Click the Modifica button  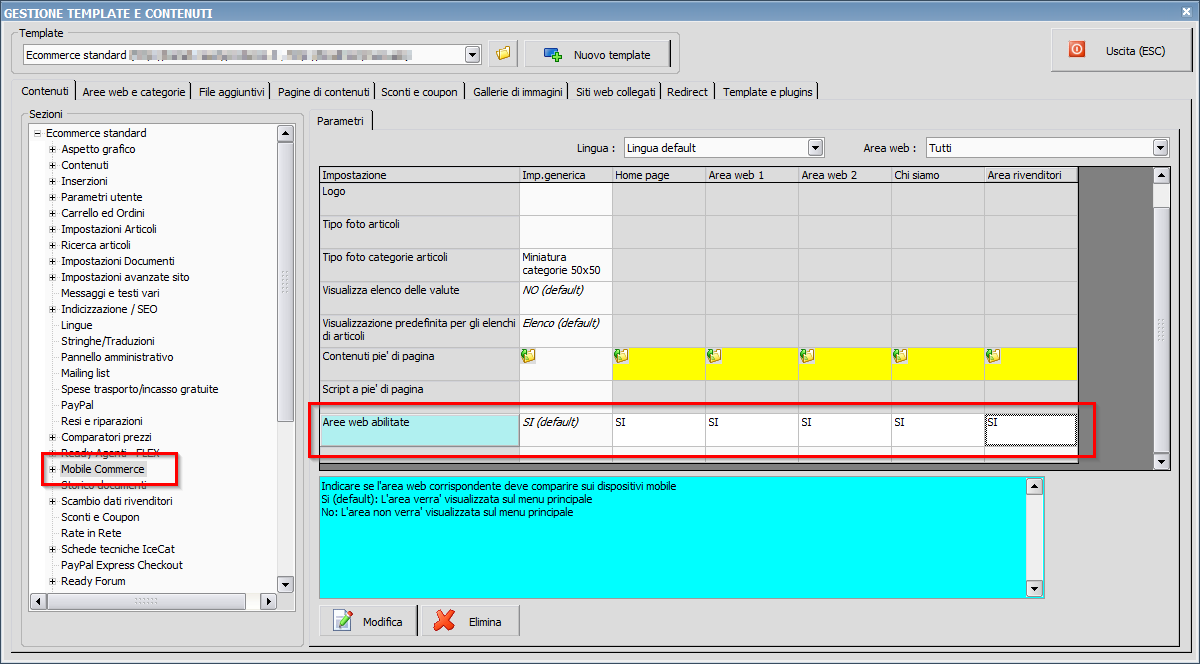(x=370, y=621)
